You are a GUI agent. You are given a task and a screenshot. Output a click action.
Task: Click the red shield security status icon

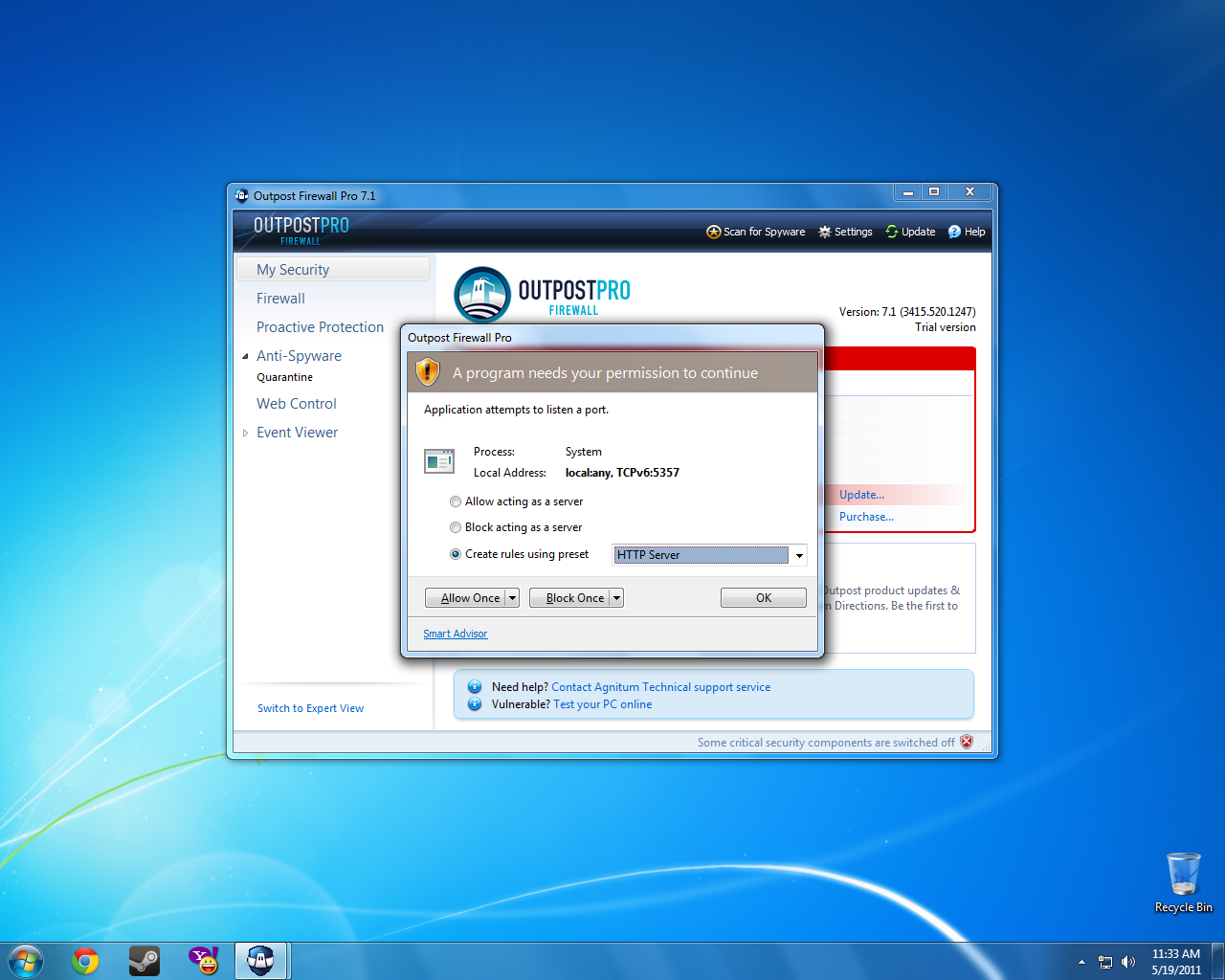pyautogui.click(x=967, y=742)
